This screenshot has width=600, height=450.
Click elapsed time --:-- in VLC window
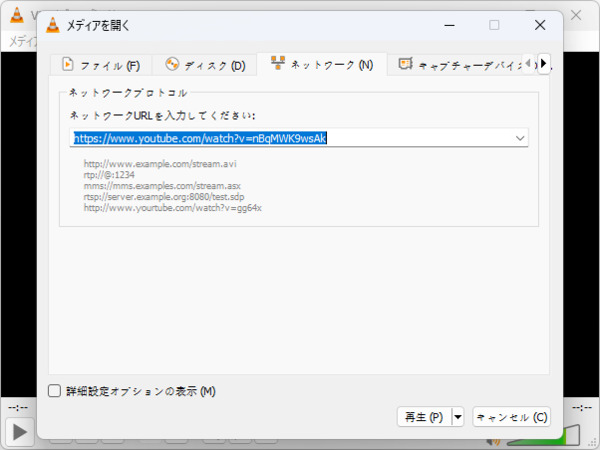pos(18,408)
